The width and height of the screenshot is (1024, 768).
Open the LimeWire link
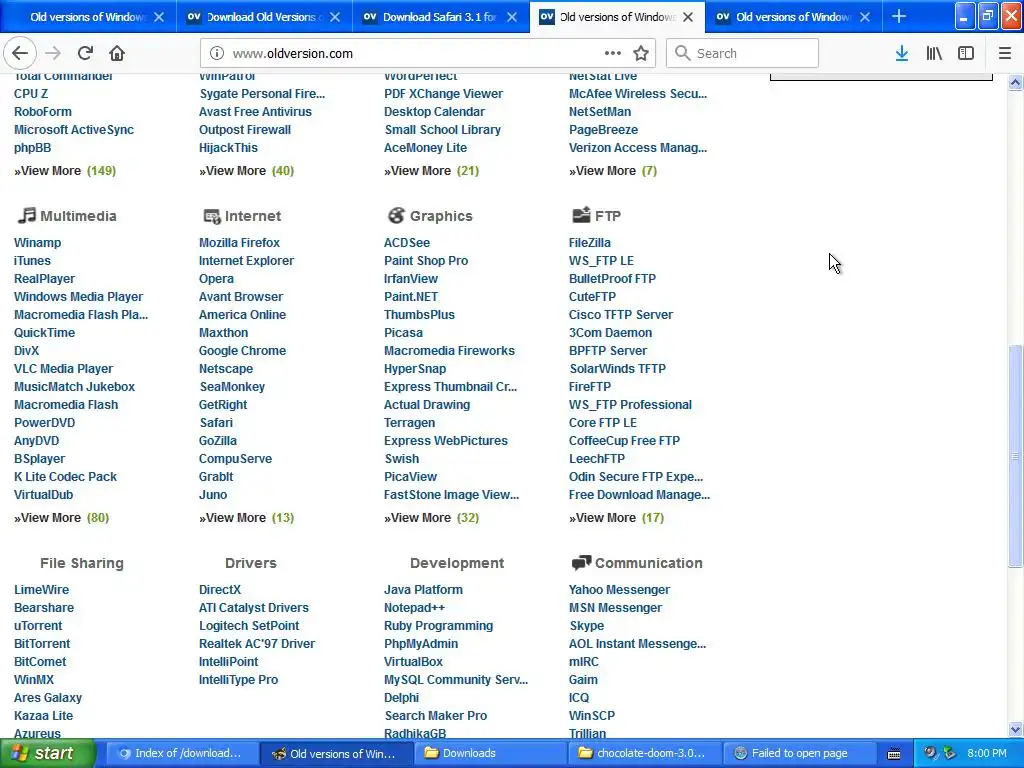(41, 590)
